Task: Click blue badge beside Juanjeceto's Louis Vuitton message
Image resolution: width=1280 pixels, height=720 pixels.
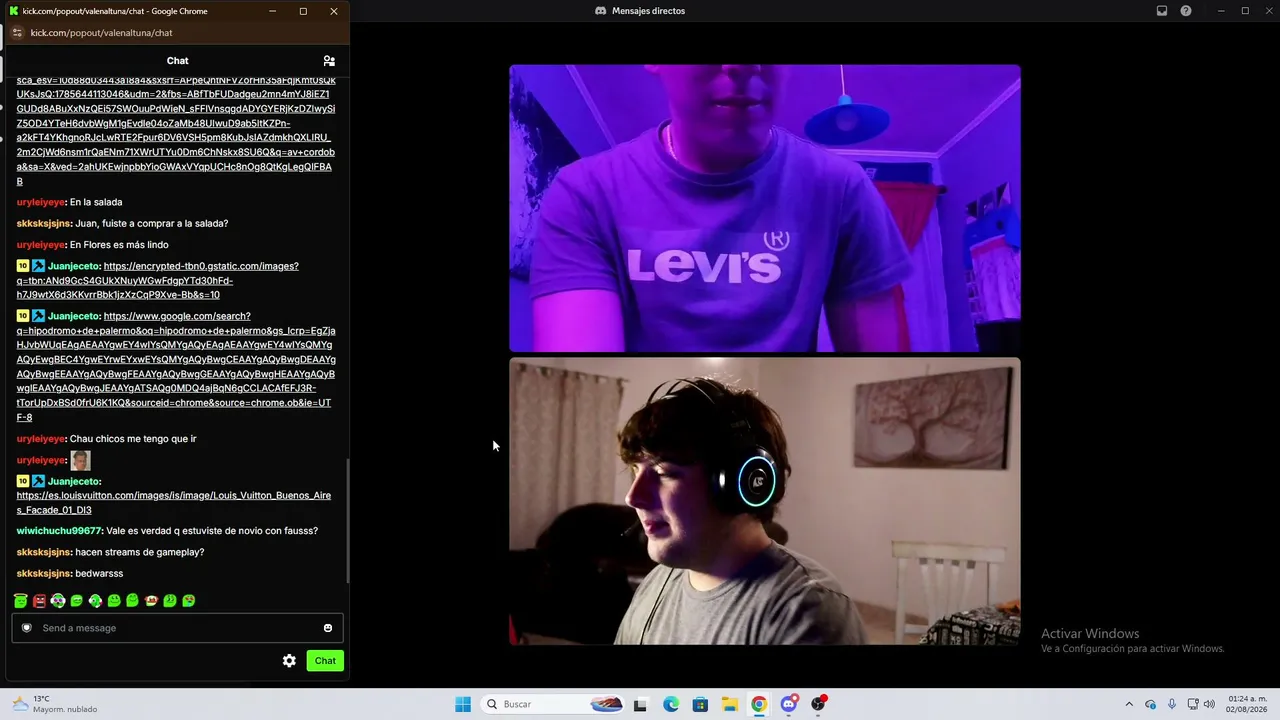Action: point(38,481)
